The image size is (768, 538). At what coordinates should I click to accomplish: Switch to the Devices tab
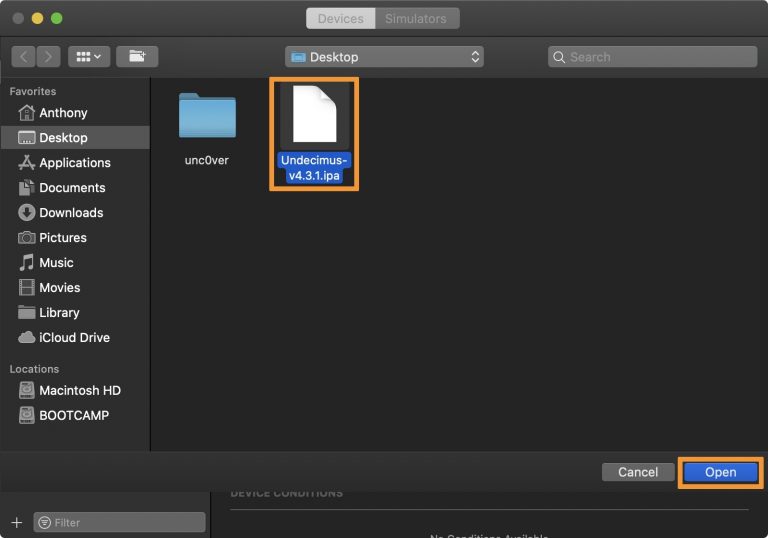pyautogui.click(x=340, y=19)
